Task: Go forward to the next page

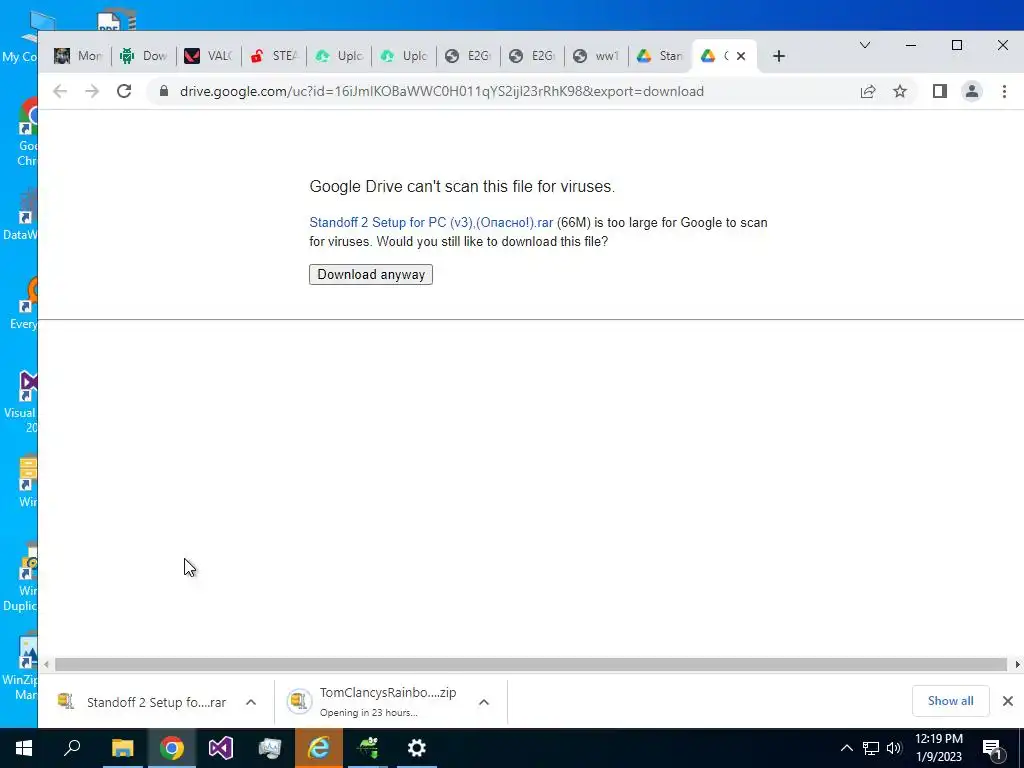Action: coord(92,91)
